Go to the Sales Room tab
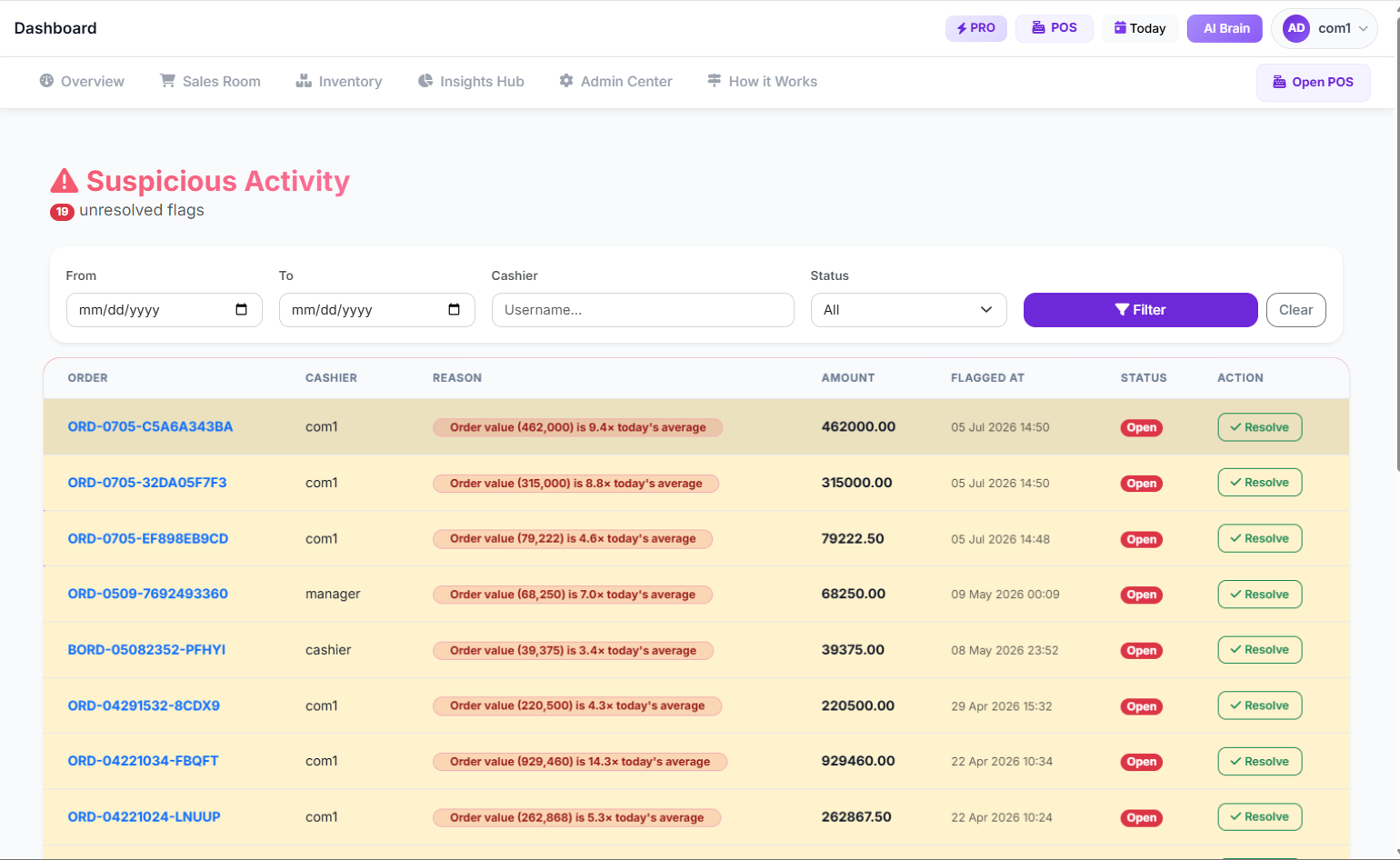Image resolution: width=1400 pixels, height=860 pixels. point(210,82)
